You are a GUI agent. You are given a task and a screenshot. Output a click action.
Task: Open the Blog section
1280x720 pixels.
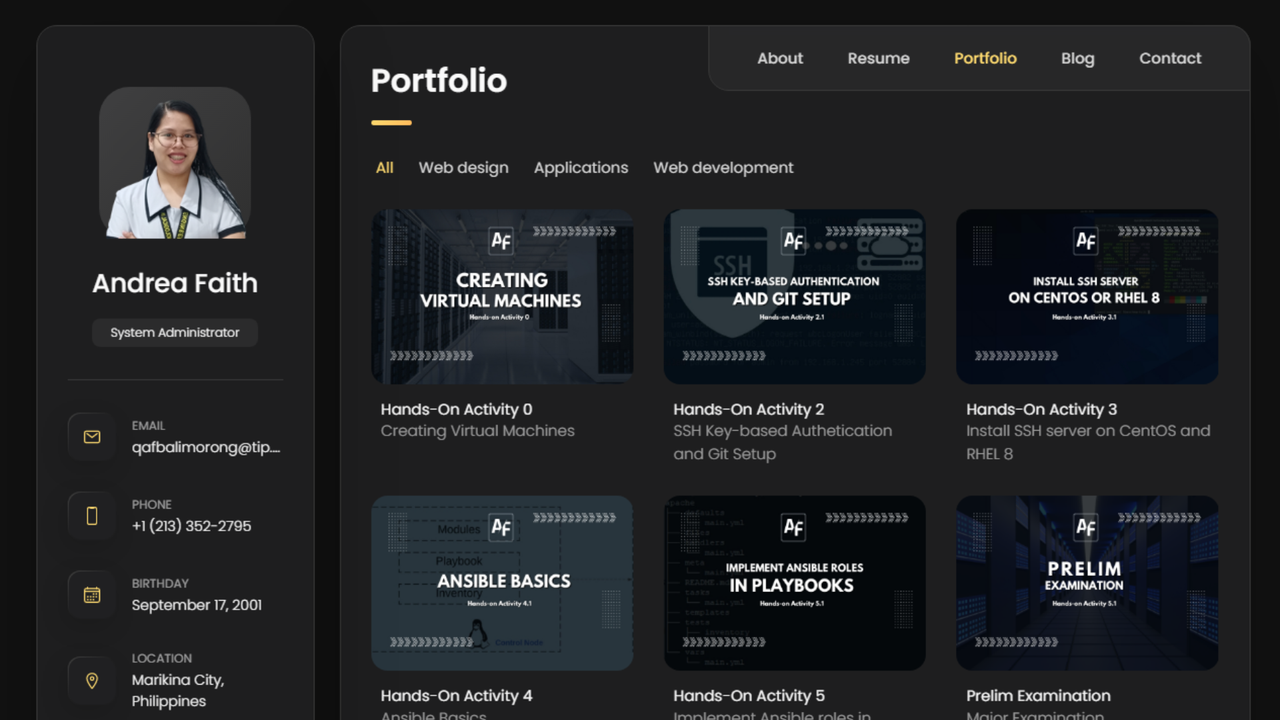click(x=1077, y=58)
